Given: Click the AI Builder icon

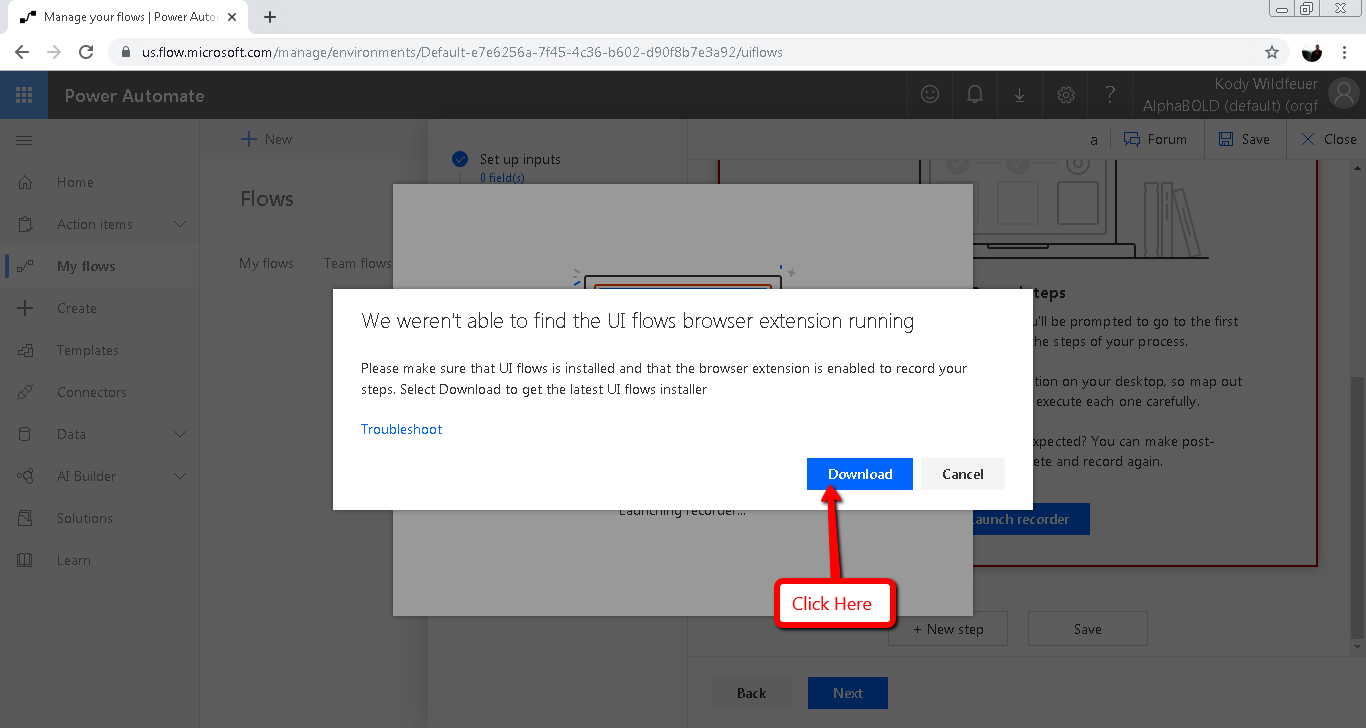Looking at the screenshot, I should click(x=25, y=476).
